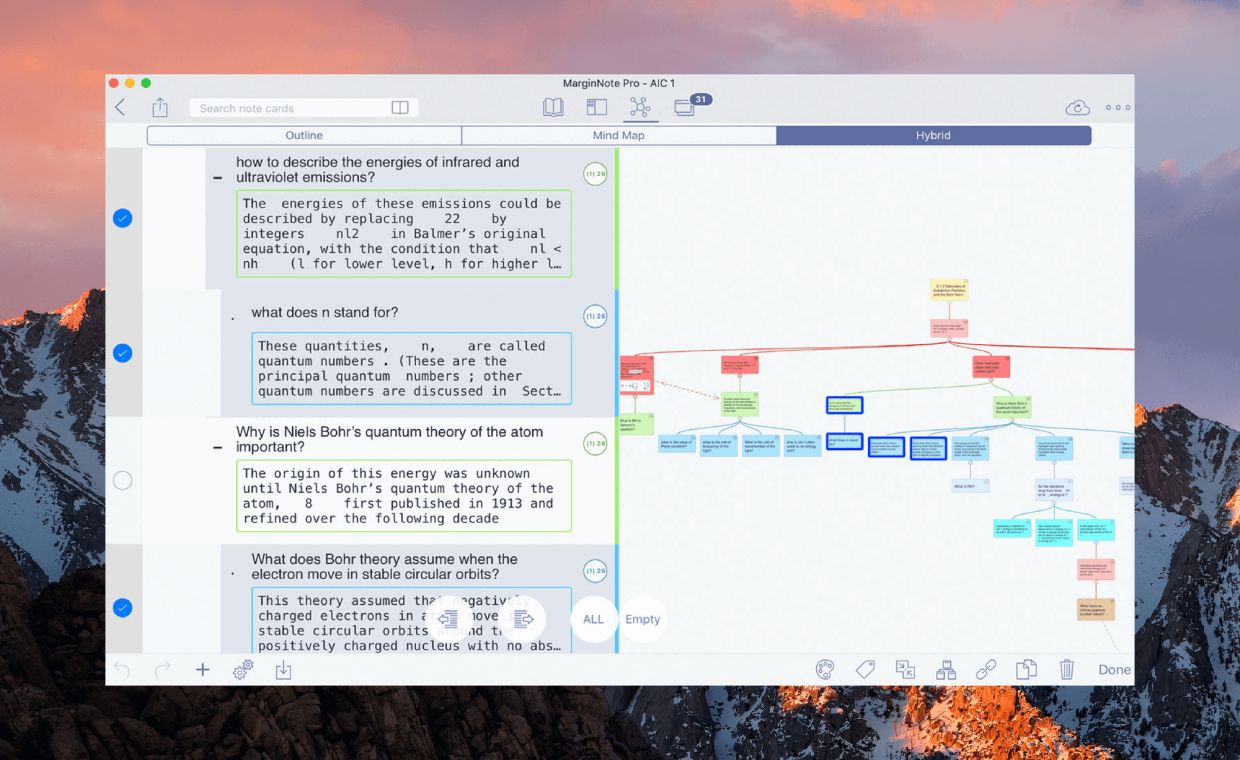Add a tag using tag icon

865,670
